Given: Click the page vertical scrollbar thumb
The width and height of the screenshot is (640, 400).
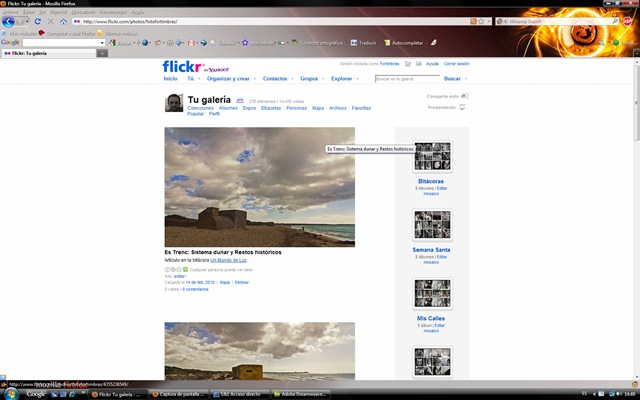Looking at the screenshot, I should (636, 102).
